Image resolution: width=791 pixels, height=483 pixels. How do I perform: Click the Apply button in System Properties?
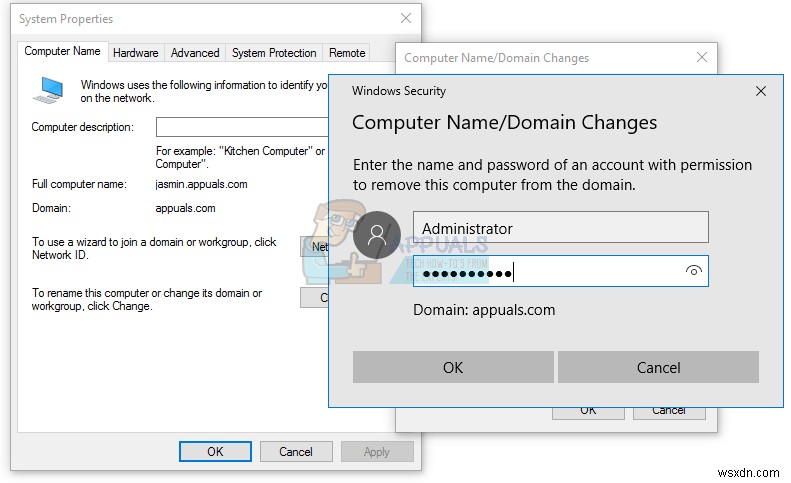[376, 451]
